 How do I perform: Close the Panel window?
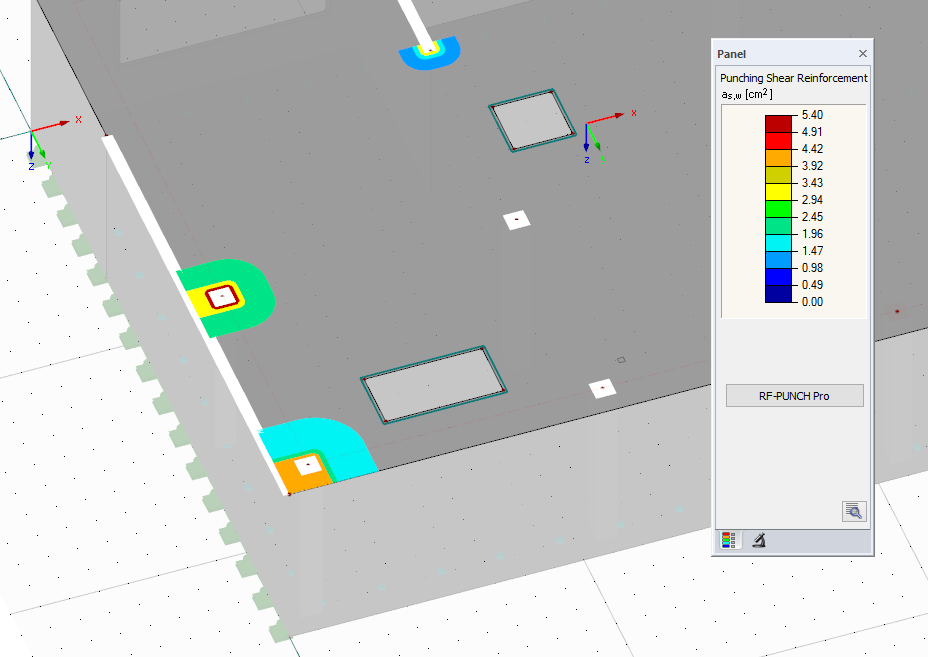[862, 53]
